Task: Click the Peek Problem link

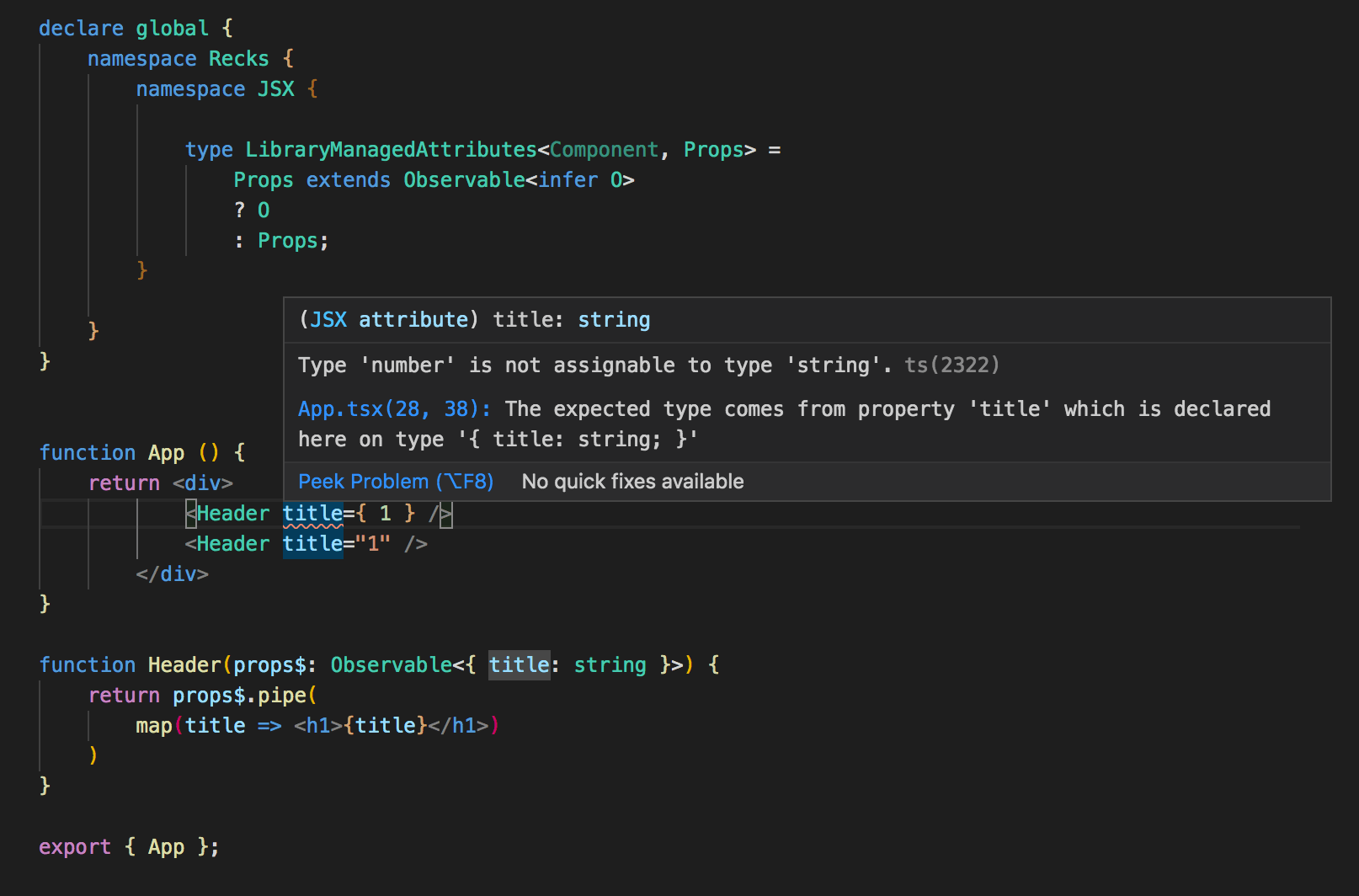Action: point(396,481)
